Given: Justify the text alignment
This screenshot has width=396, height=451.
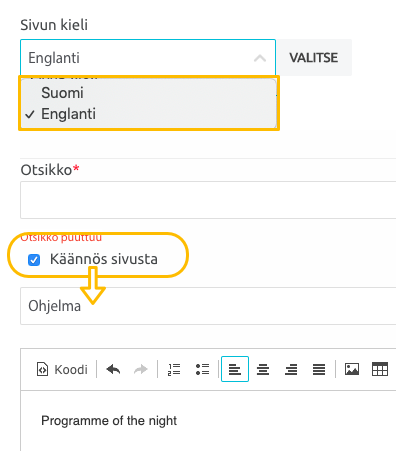Looking at the screenshot, I should tap(319, 369).
